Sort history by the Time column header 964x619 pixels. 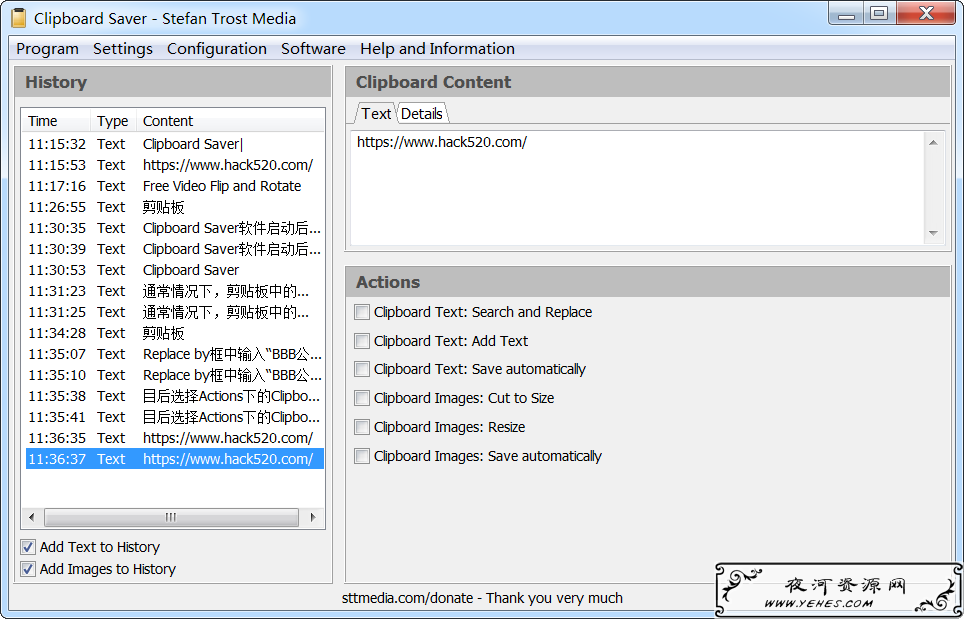coord(57,121)
